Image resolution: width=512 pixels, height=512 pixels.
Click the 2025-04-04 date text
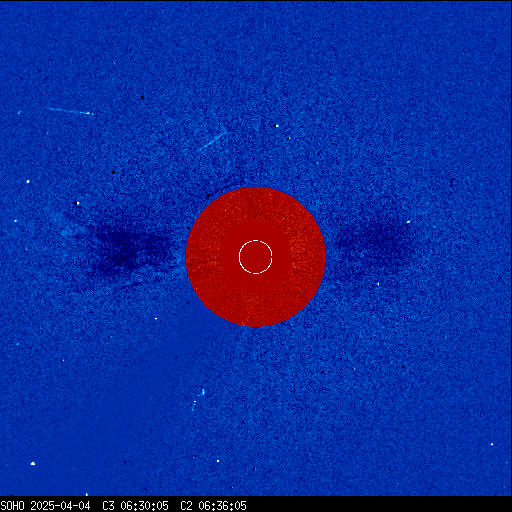(60, 506)
